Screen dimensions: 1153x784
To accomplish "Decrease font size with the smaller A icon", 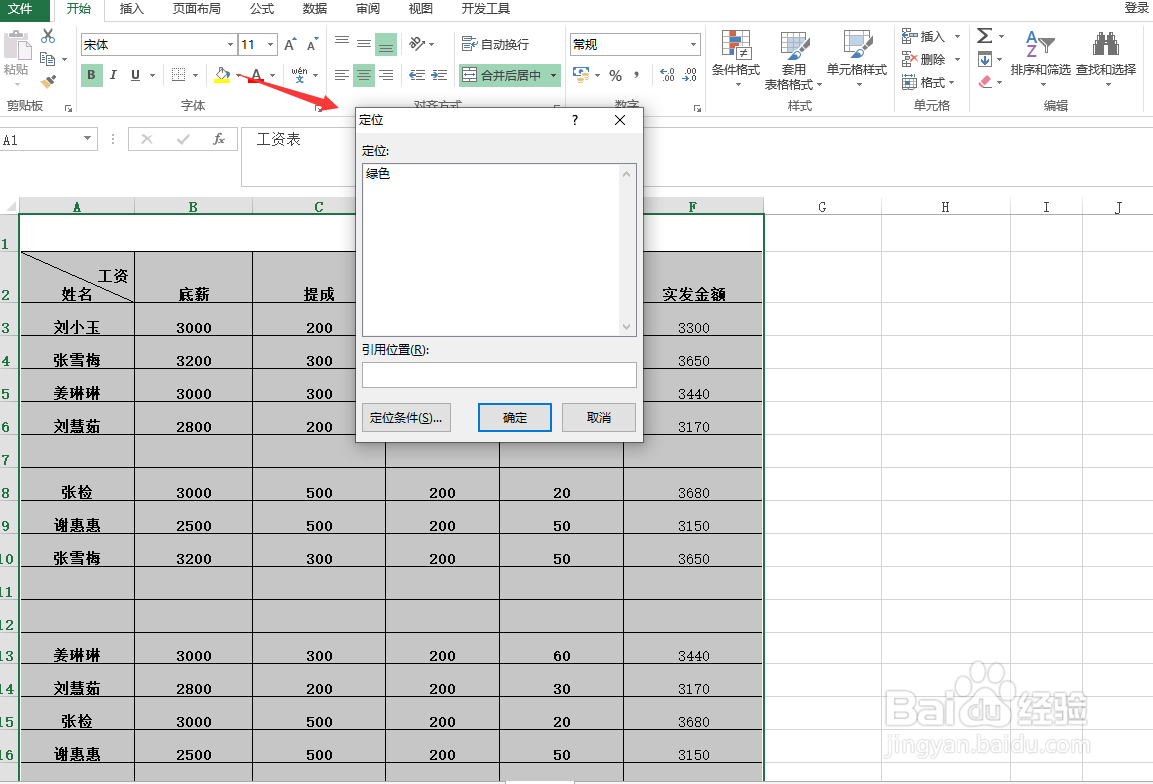I will (313, 45).
